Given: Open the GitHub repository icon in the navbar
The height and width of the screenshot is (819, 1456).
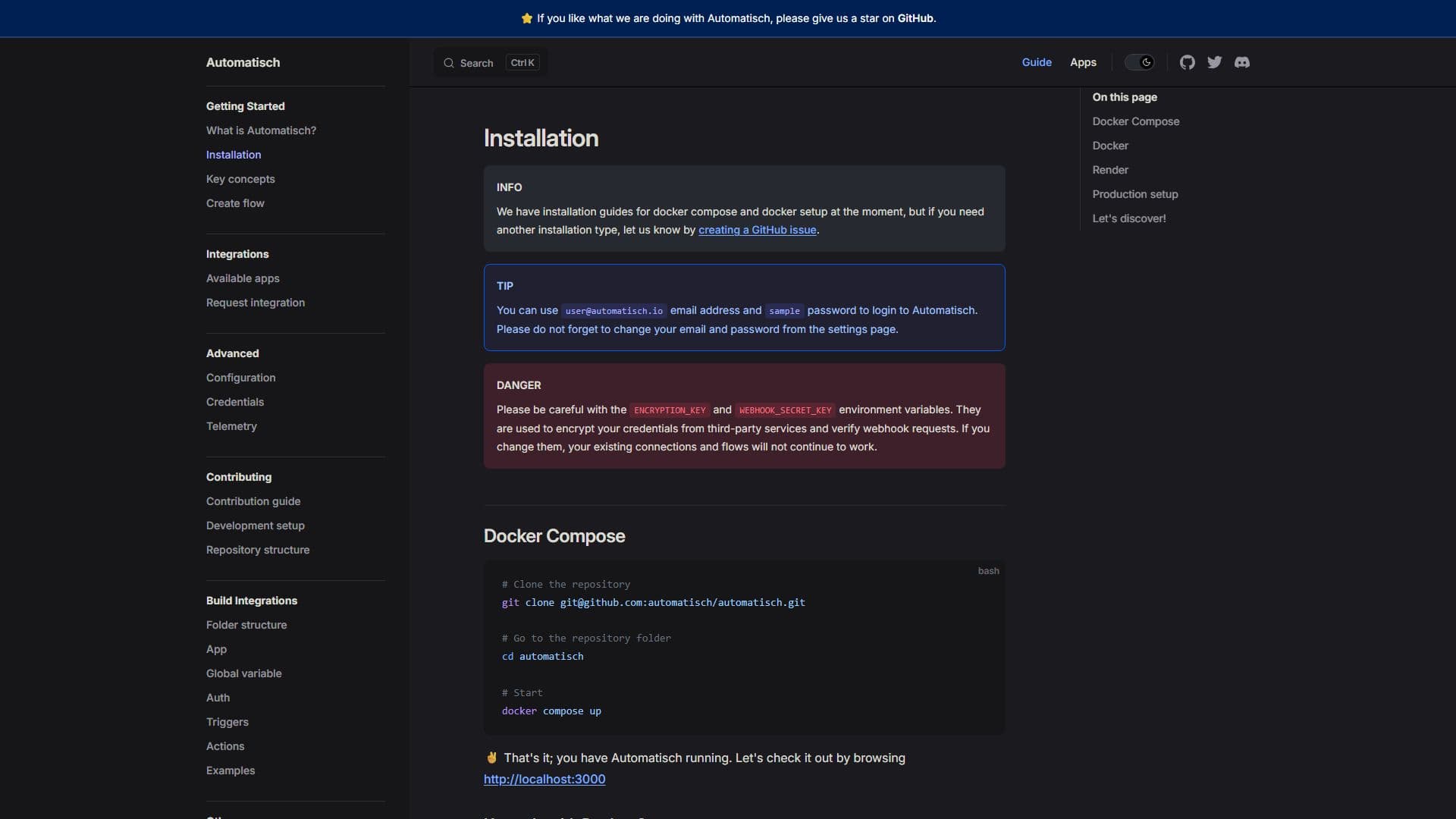Looking at the screenshot, I should (x=1187, y=62).
